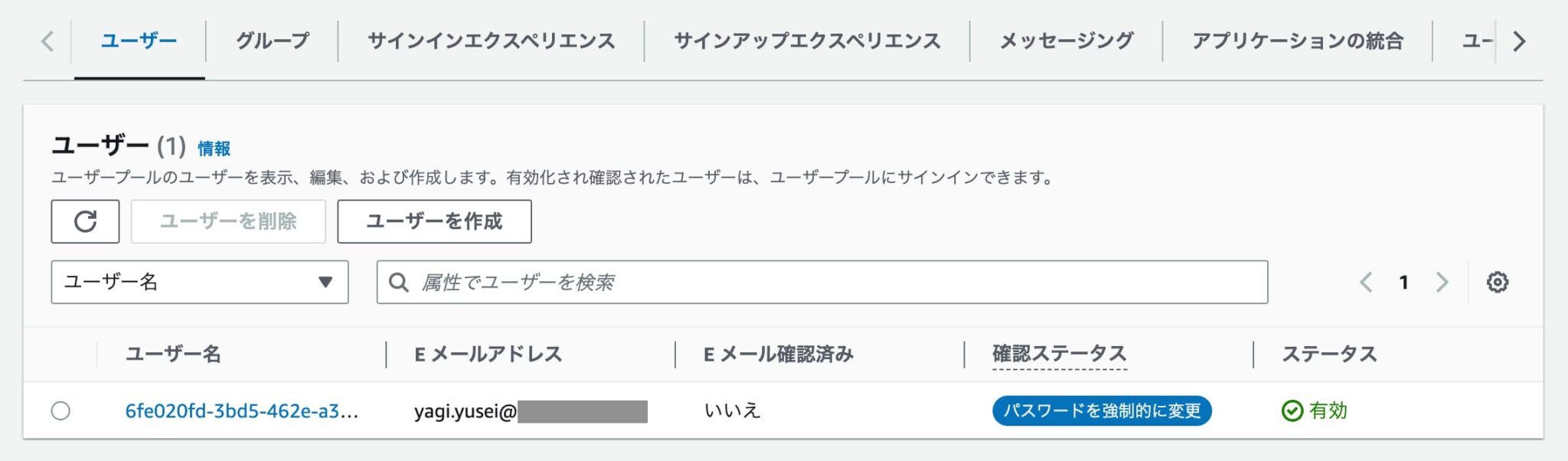
Task: Open the 情報 info link
Action: (214, 149)
